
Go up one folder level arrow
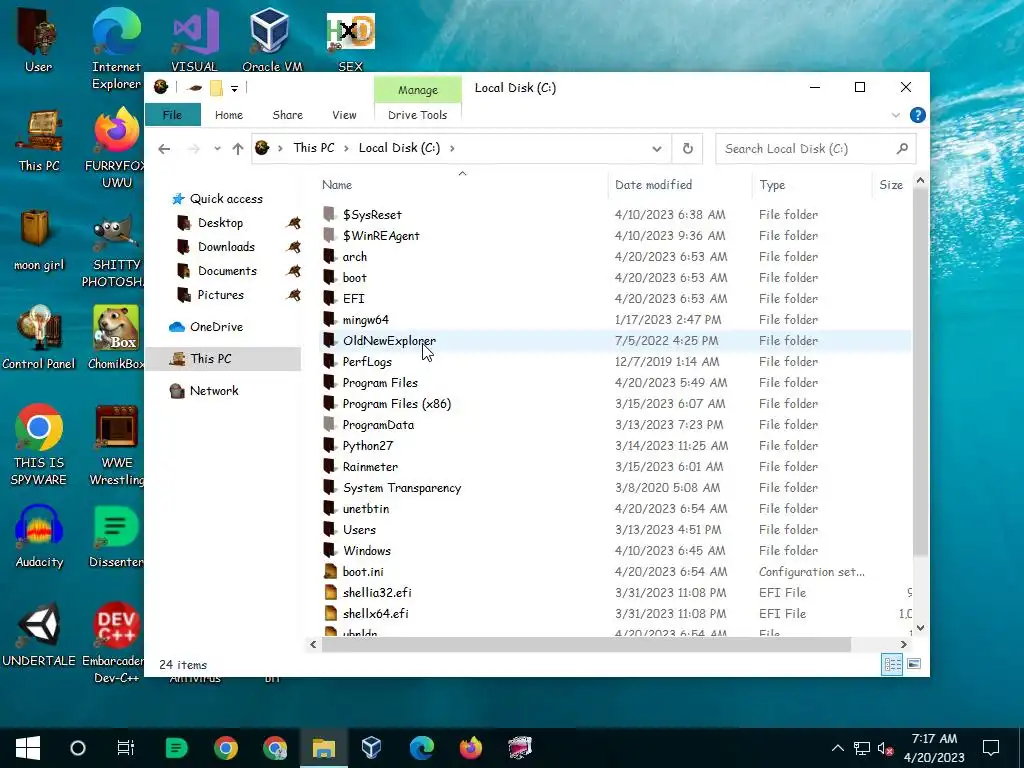coord(238,149)
